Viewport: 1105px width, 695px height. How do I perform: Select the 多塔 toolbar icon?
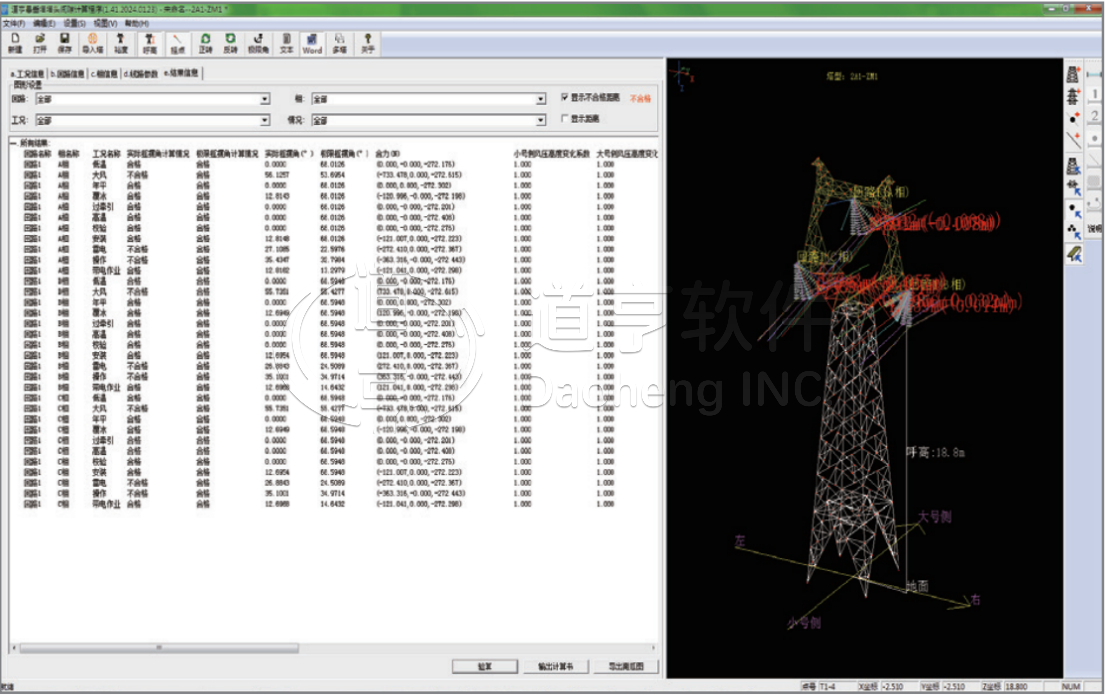(x=340, y=42)
